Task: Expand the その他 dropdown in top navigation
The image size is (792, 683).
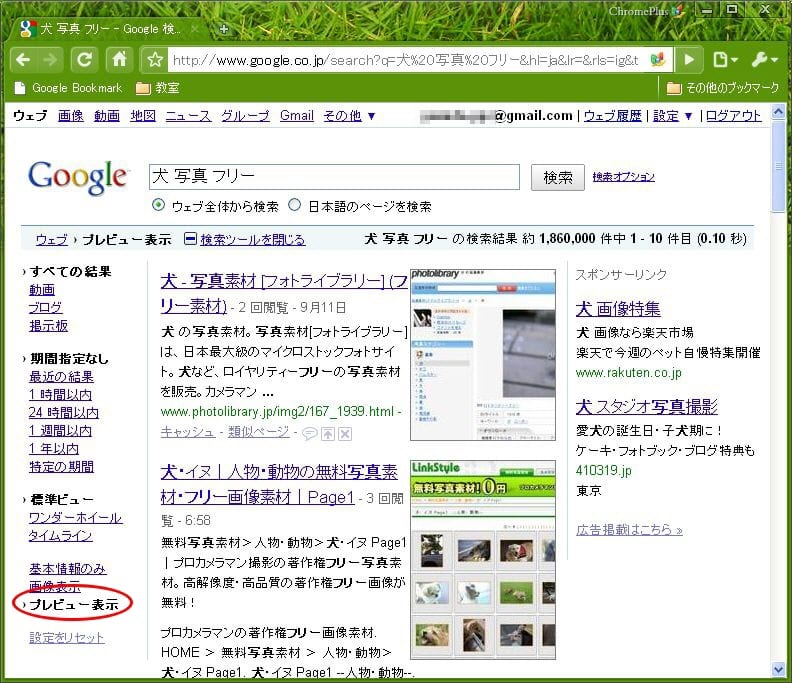Action: (x=349, y=116)
